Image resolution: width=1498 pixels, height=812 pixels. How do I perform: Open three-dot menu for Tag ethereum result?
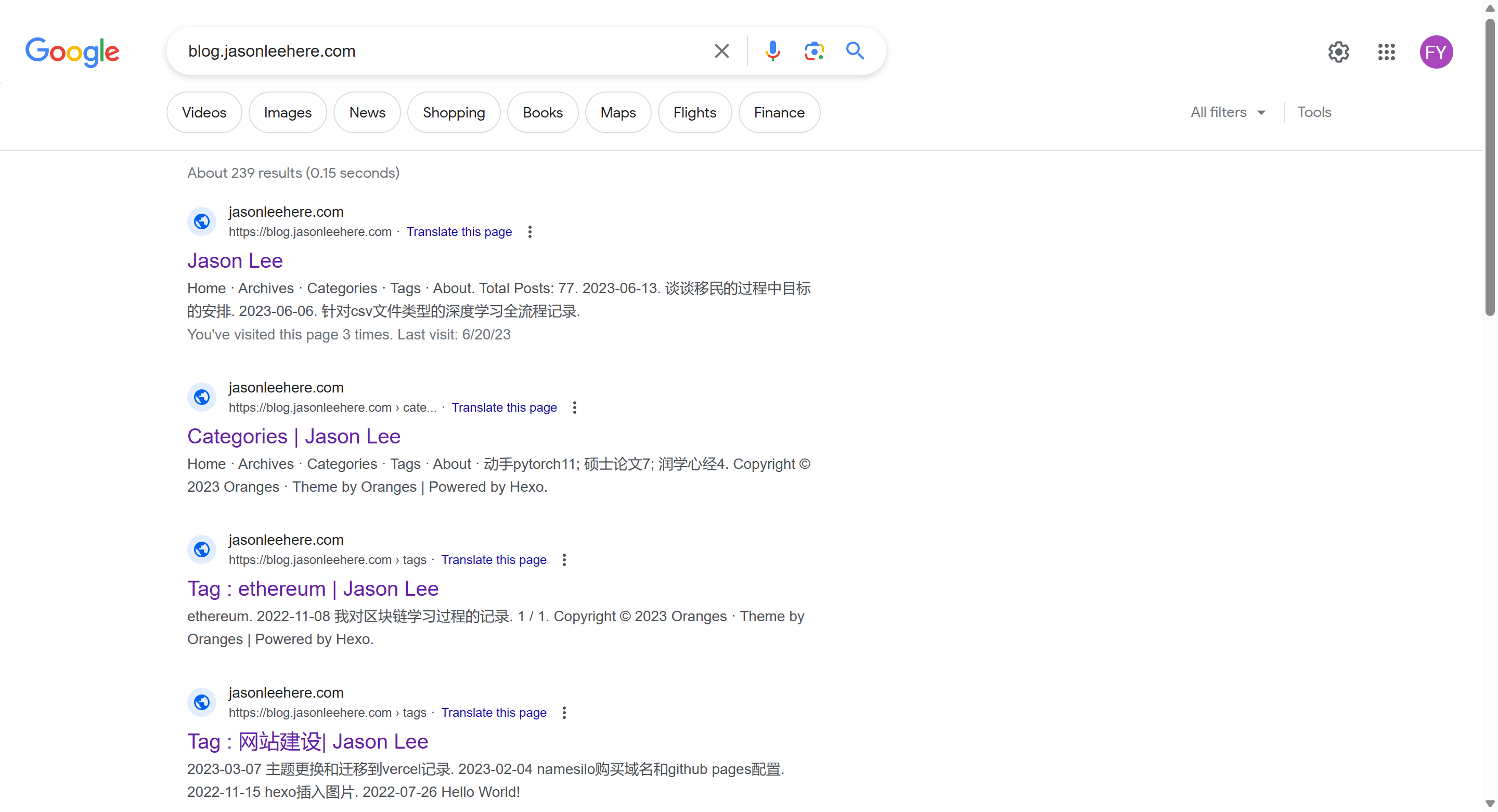pyautogui.click(x=563, y=560)
